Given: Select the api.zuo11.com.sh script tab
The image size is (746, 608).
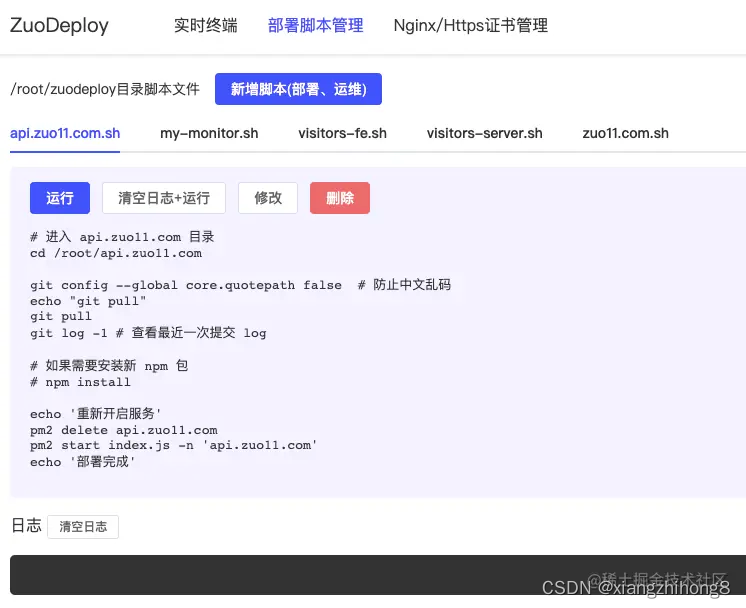Looking at the screenshot, I should click(65, 133).
